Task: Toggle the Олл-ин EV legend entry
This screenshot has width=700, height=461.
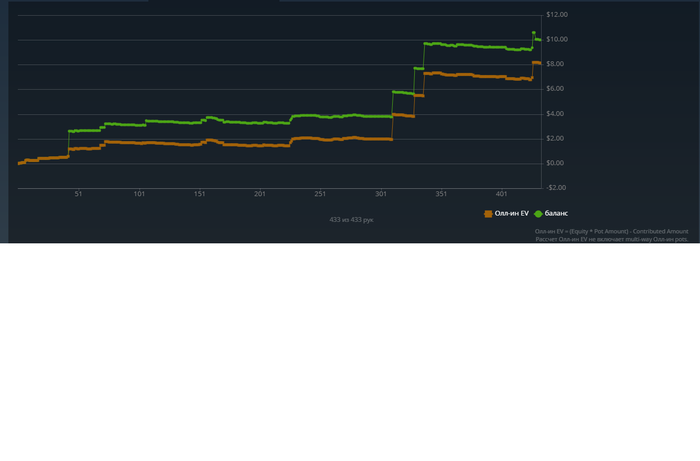Action: point(506,214)
